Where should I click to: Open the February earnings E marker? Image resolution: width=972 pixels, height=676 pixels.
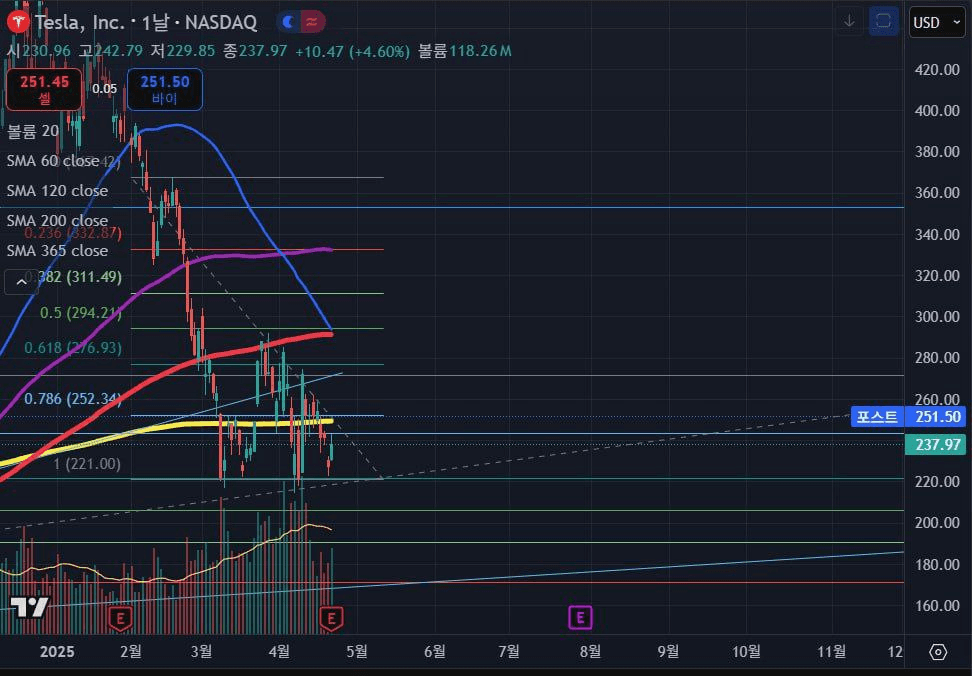pyautogui.click(x=120, y=618)
